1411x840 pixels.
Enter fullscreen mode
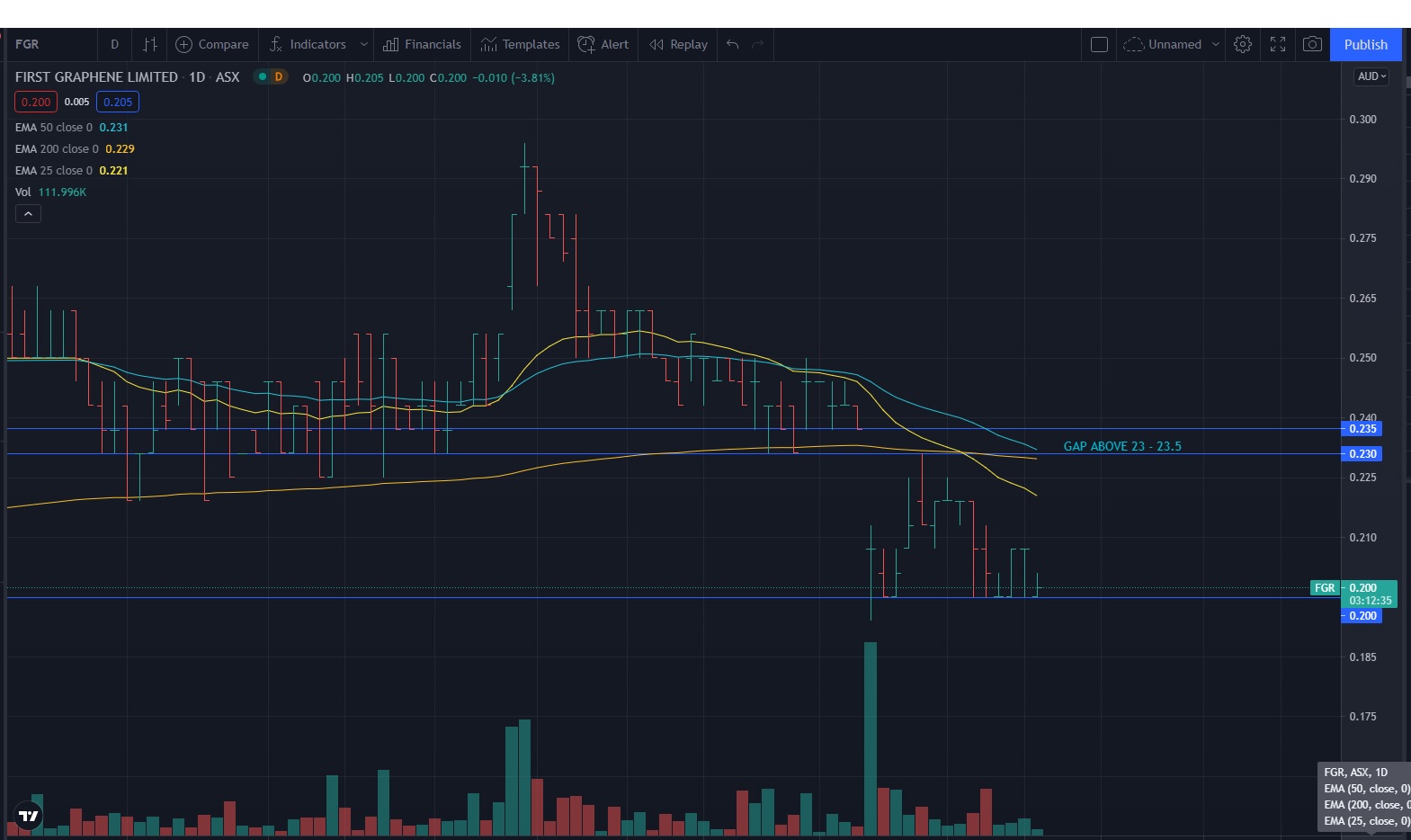point(1278,44)
